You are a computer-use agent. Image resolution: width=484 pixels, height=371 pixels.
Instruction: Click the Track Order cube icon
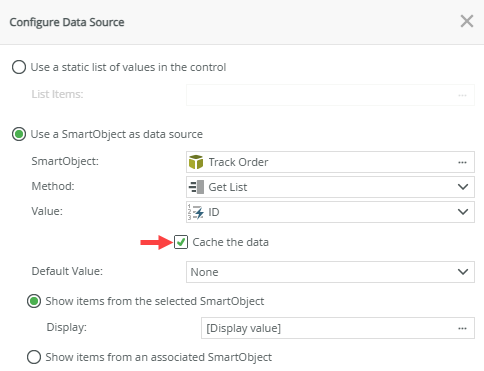pos(196,162)
